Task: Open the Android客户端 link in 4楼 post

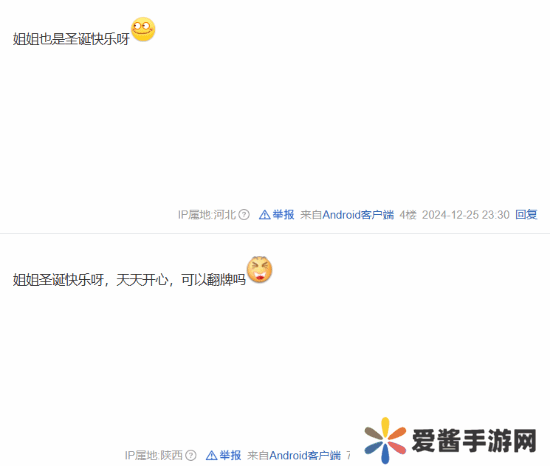Action: coord(358,215)
